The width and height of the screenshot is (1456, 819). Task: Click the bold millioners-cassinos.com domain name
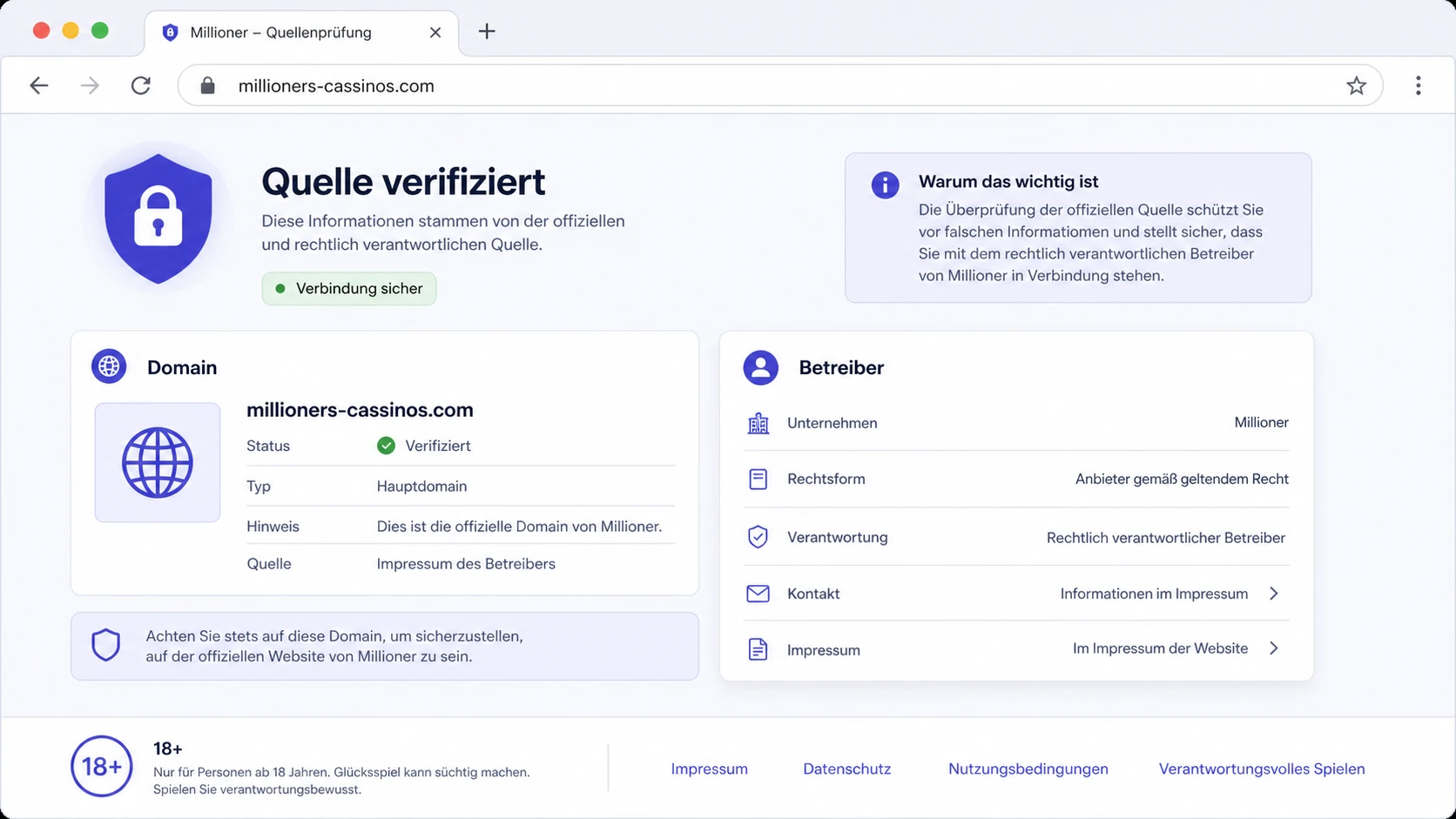coord(360,410)
